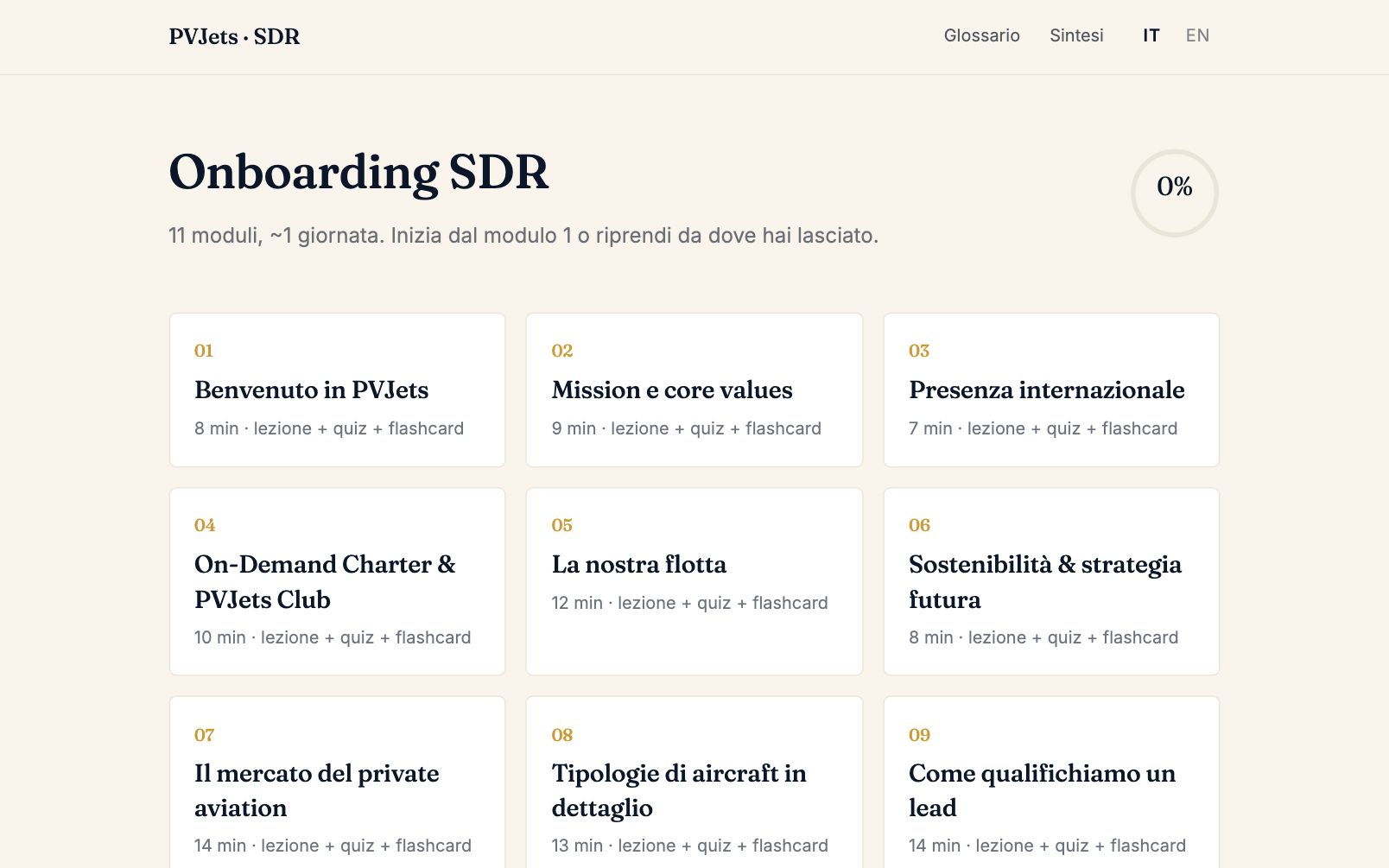Click '8 min · lezione + quiz + flashcard' in module 01
Viewport: 1389px width, 868px height.
click(x=329, y=428)
